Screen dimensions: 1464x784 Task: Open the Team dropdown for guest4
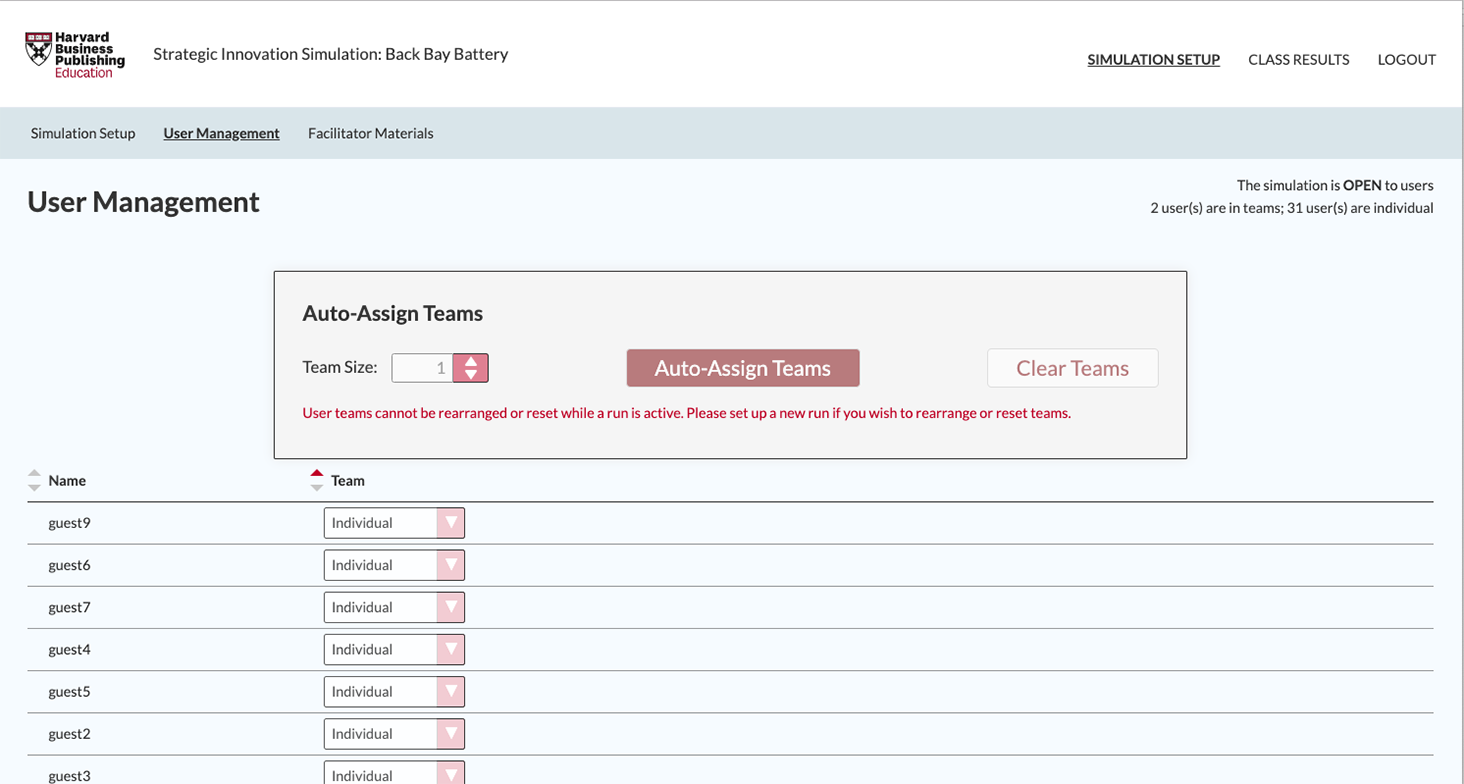point(394,649)
